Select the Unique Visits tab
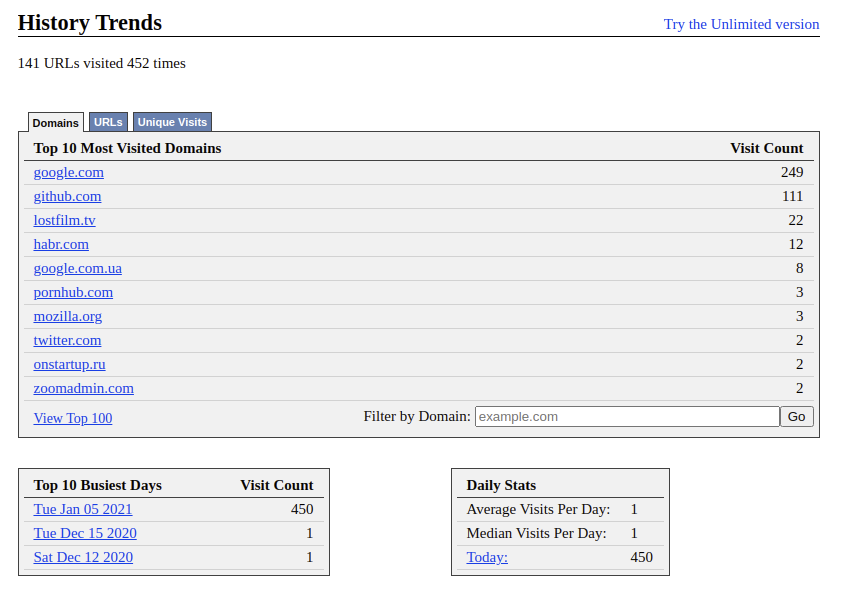Viewport: 847px width, 596px height. point(172,122)
